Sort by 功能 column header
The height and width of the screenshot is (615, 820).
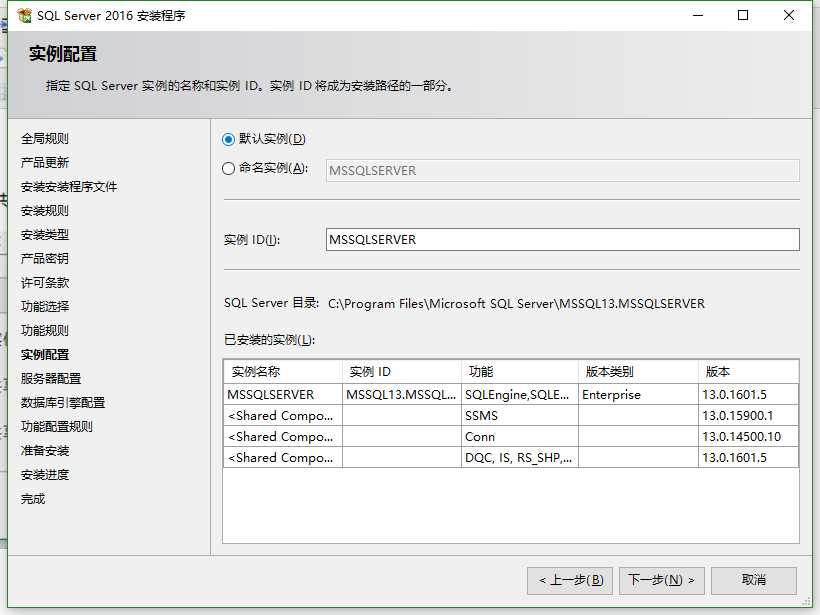coord(520,372)
